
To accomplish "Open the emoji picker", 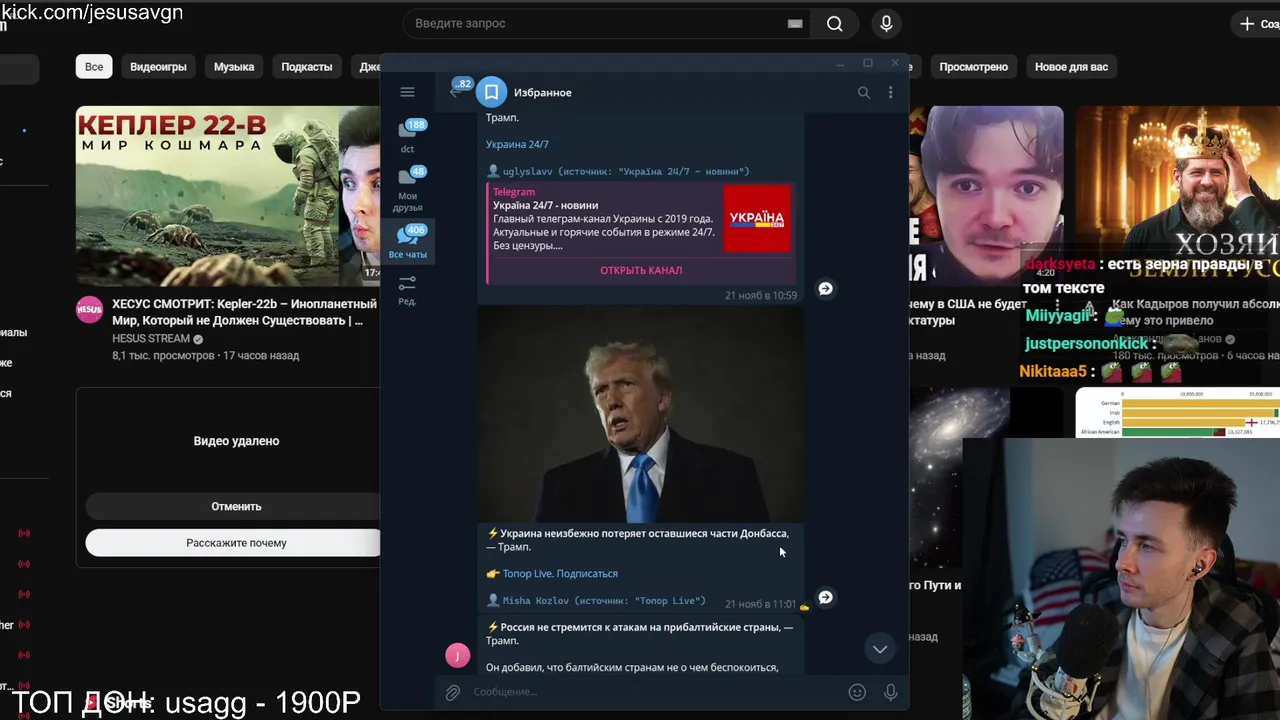I will 857,692.
